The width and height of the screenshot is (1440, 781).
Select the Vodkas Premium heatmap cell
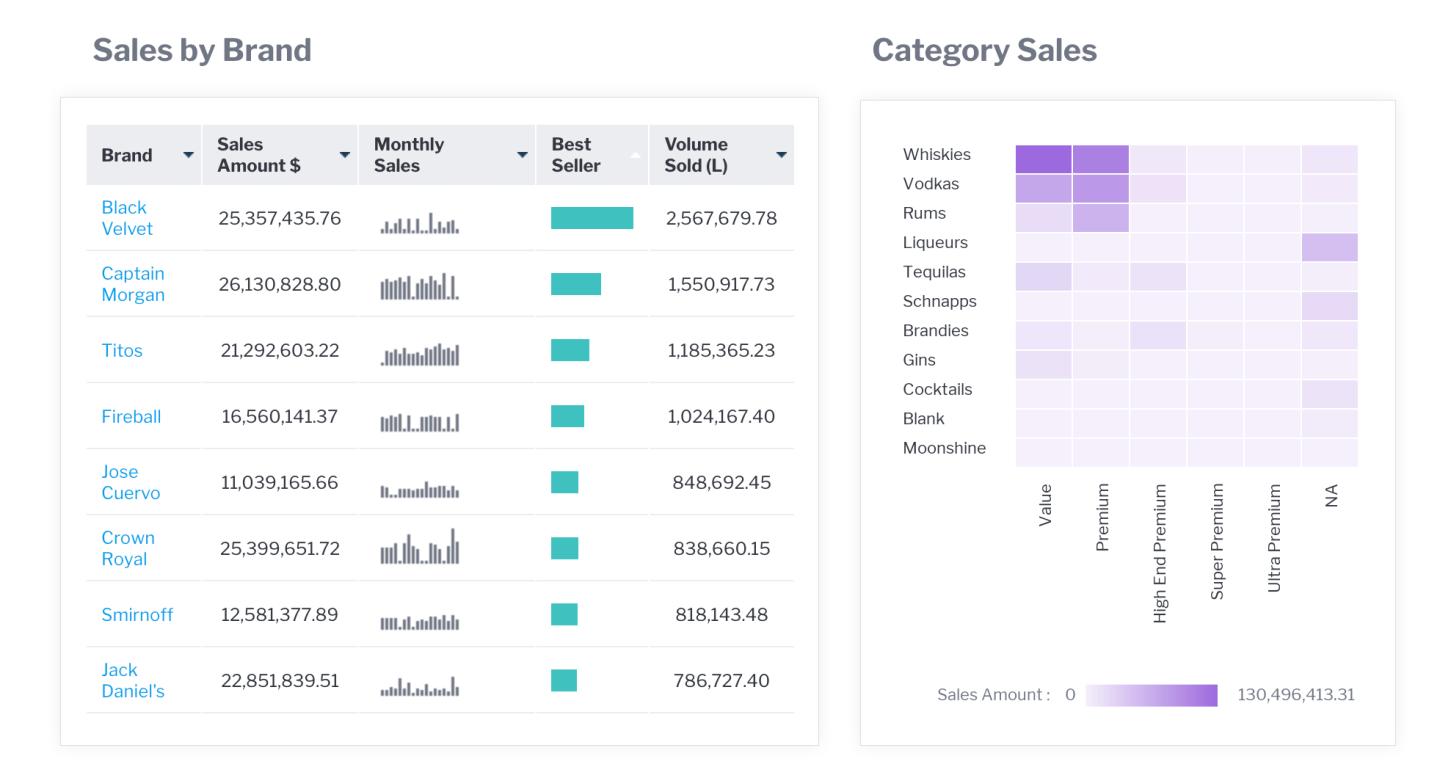click(x=1100, y=188)
